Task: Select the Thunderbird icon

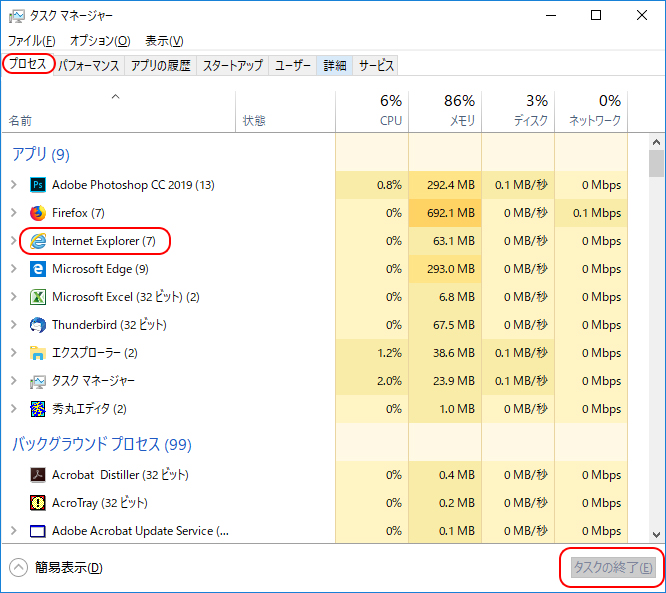Action: pyautogui.click(x=38, y=325)
